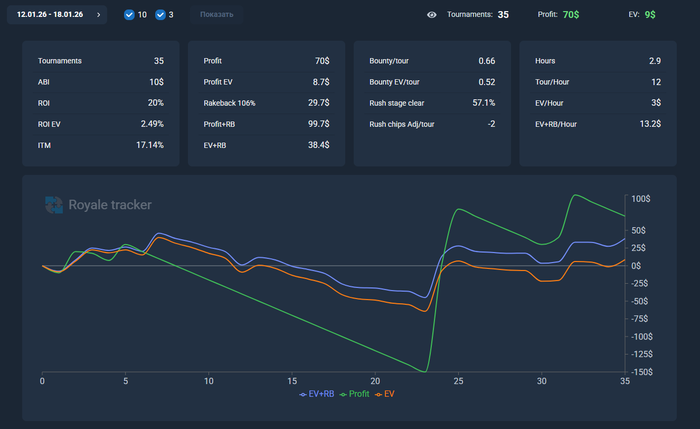Toggle EV series in chart legend

coord(385,394)
